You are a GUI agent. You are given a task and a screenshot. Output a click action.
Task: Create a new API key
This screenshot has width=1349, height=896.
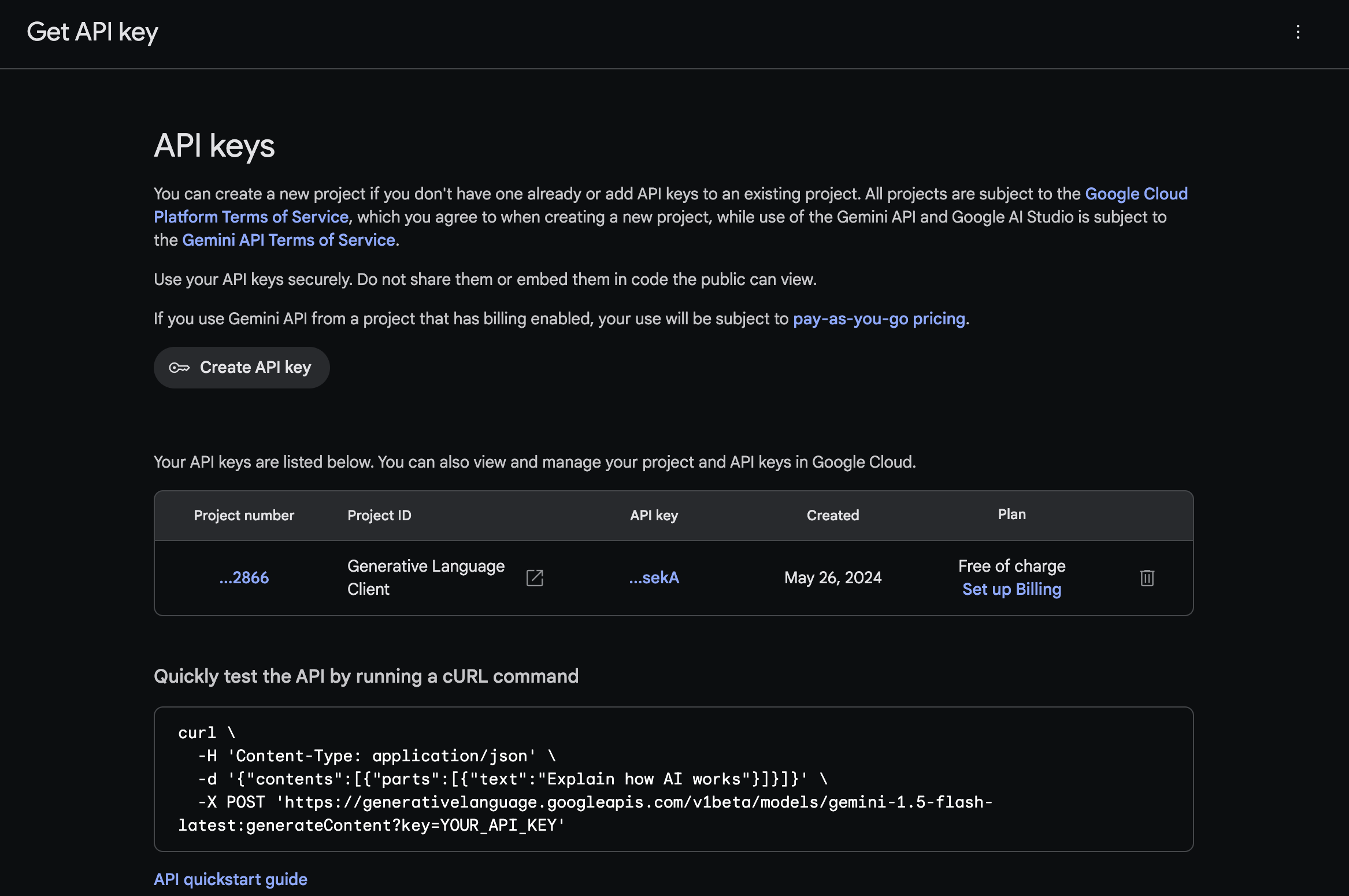coord(242,367)
